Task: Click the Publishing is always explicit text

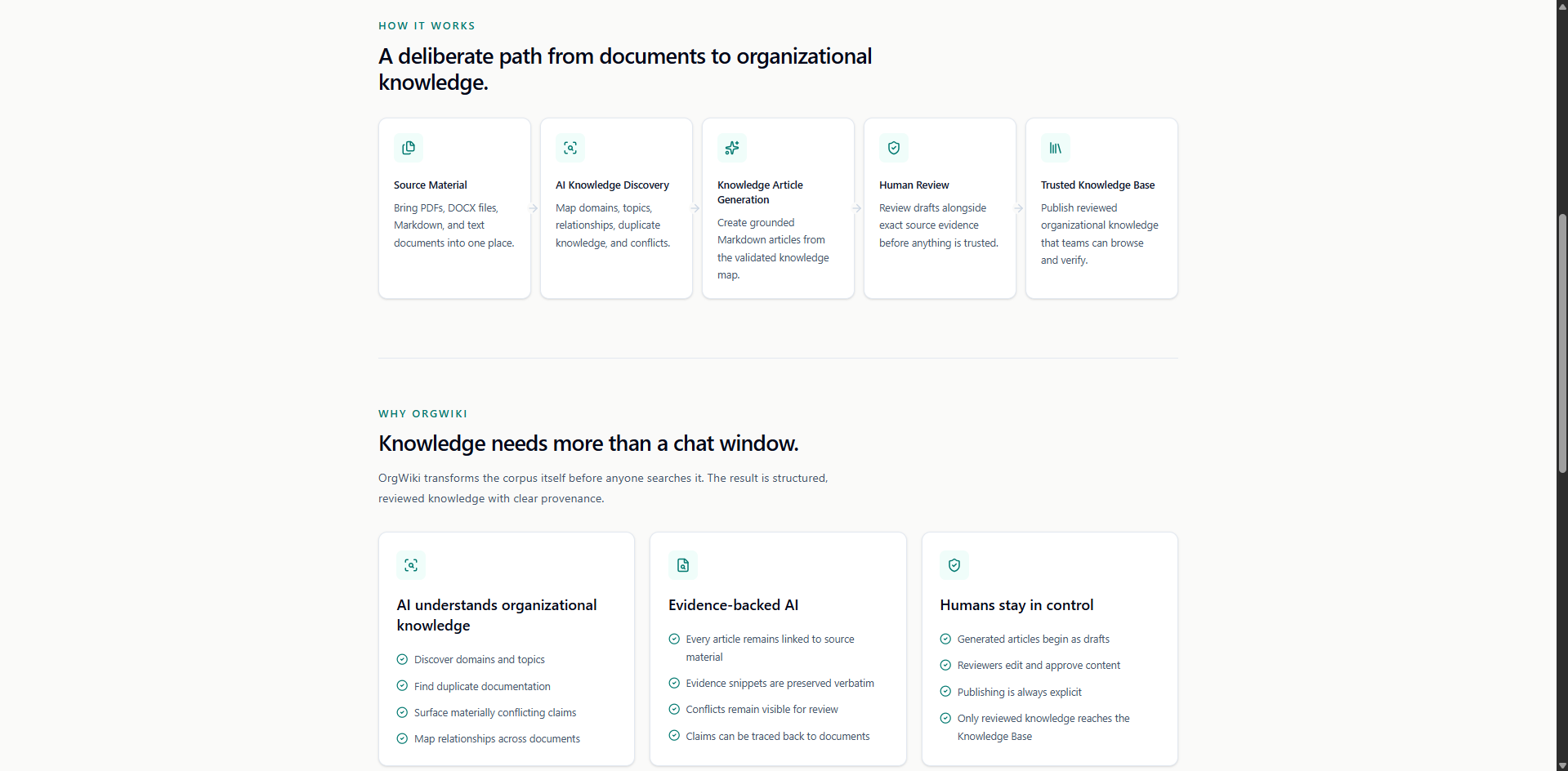Action: [1019, 693]
